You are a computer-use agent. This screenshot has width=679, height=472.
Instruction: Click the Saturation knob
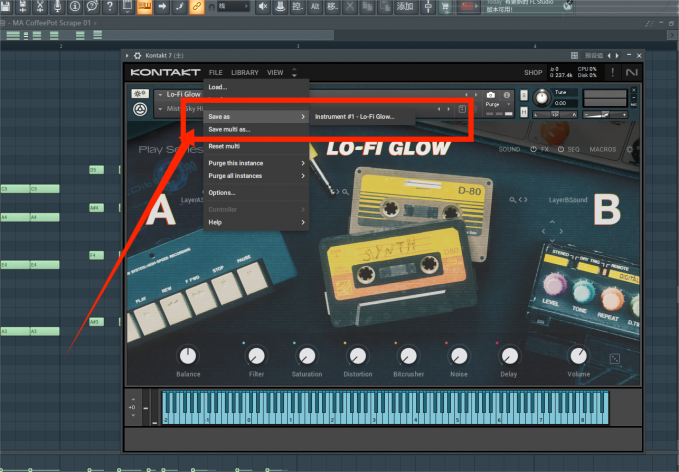[x=307, y=356]
